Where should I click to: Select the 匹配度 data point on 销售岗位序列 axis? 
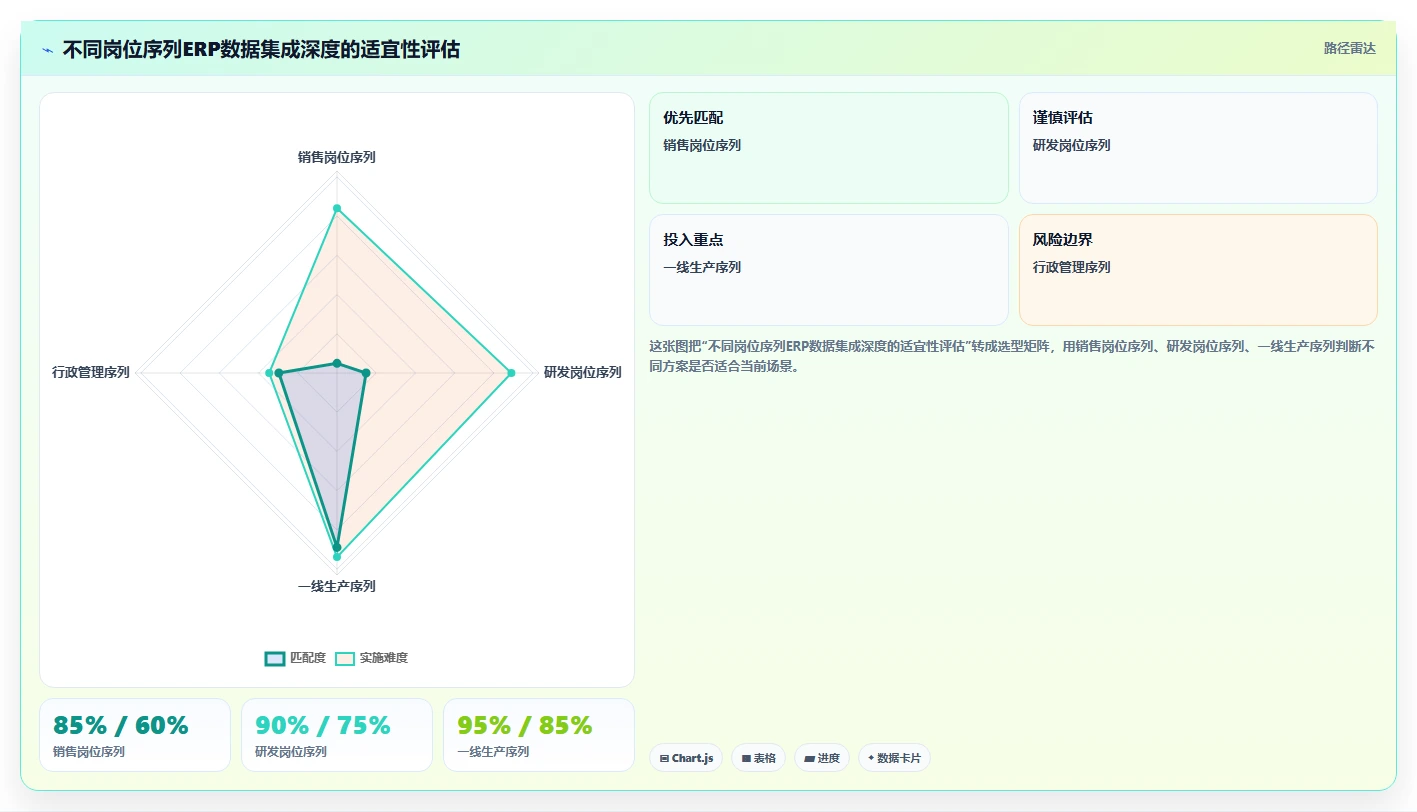pos(336,363)
